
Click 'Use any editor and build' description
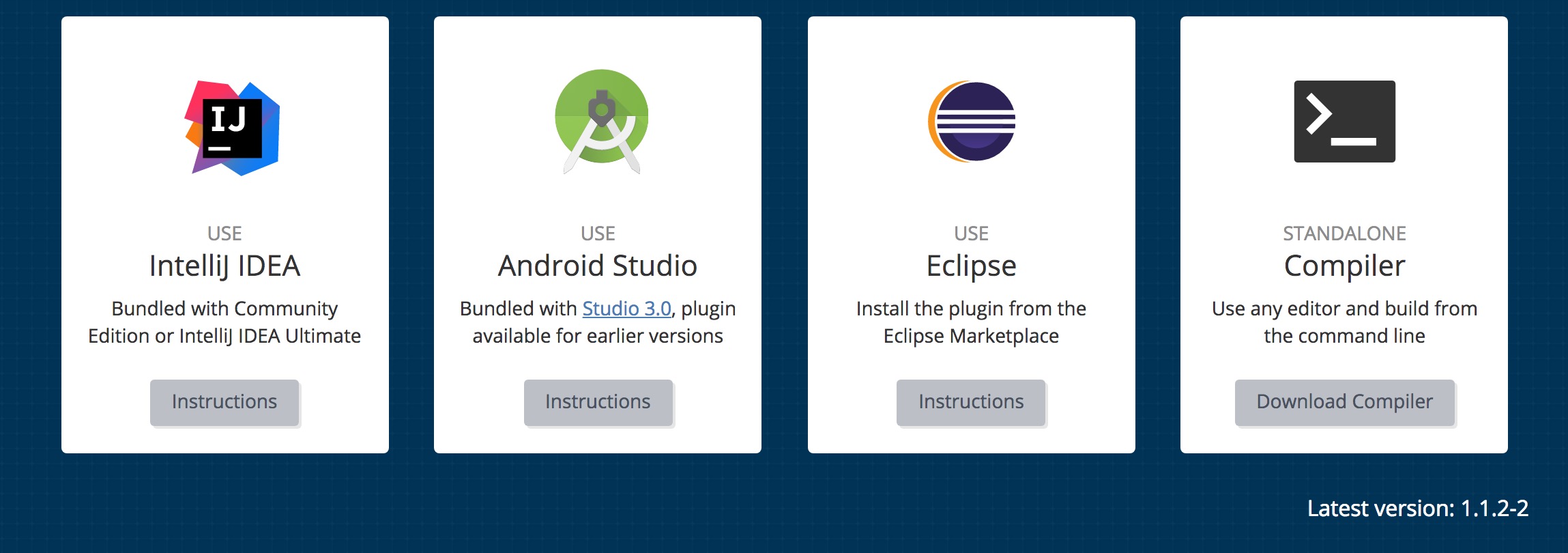click(1344, 322)
